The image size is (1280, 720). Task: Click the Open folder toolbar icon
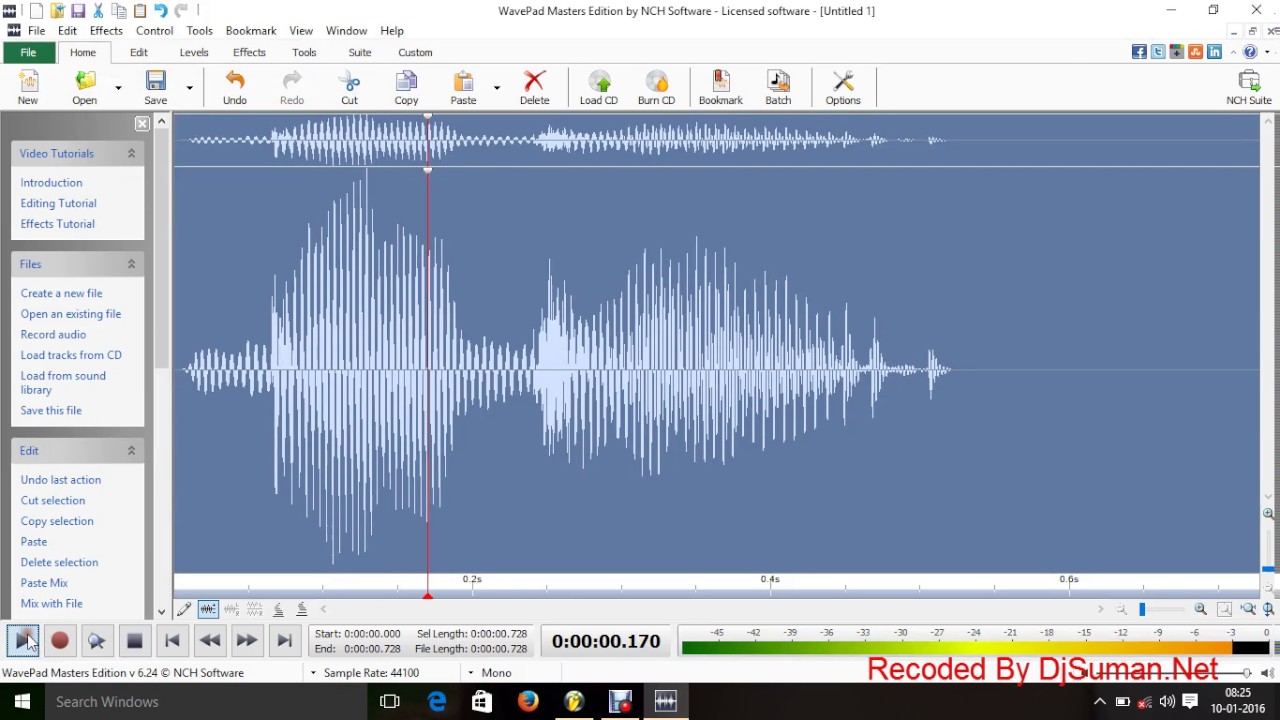pos(84,87)
